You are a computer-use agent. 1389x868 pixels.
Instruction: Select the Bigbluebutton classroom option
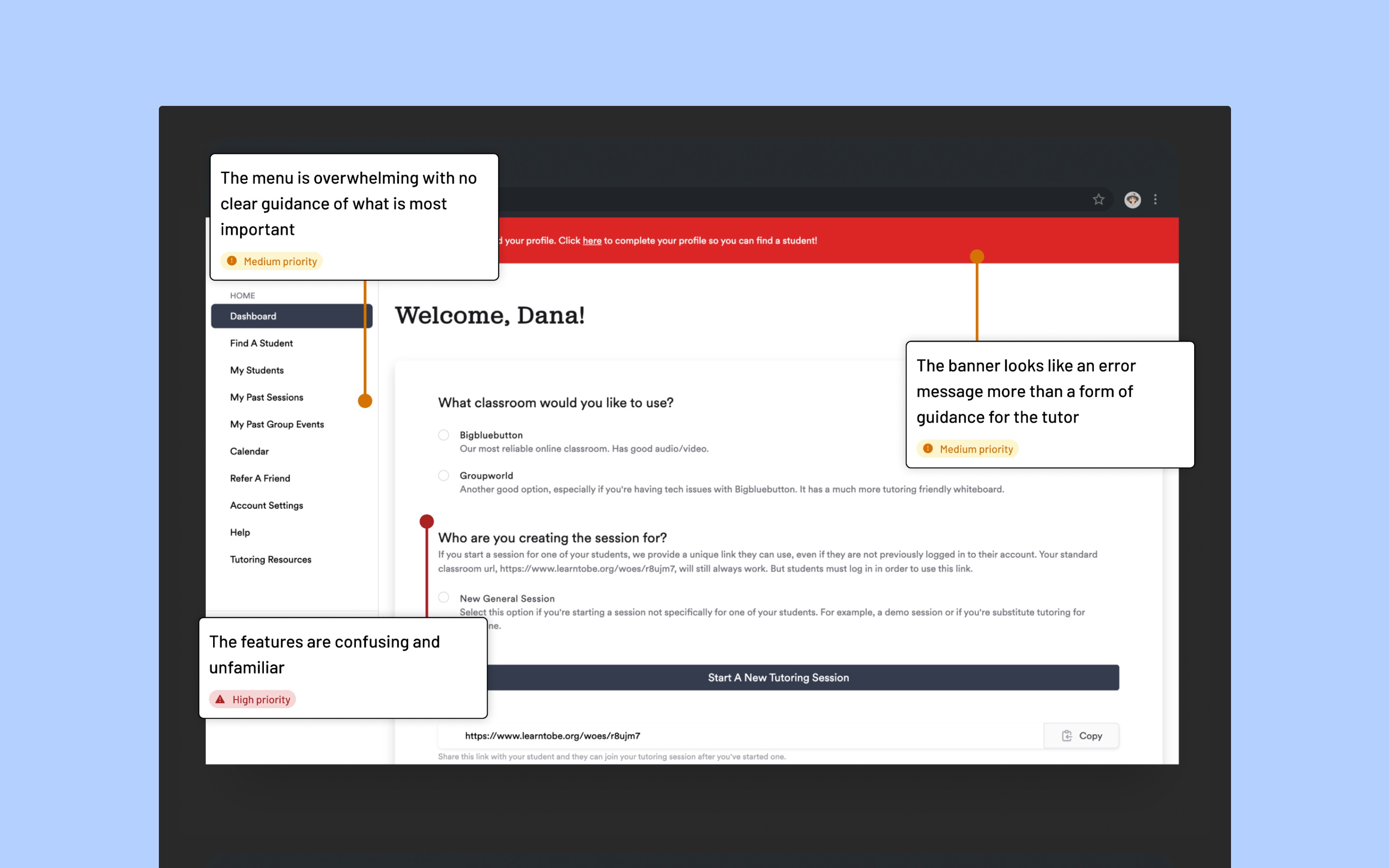pos(444,435)
